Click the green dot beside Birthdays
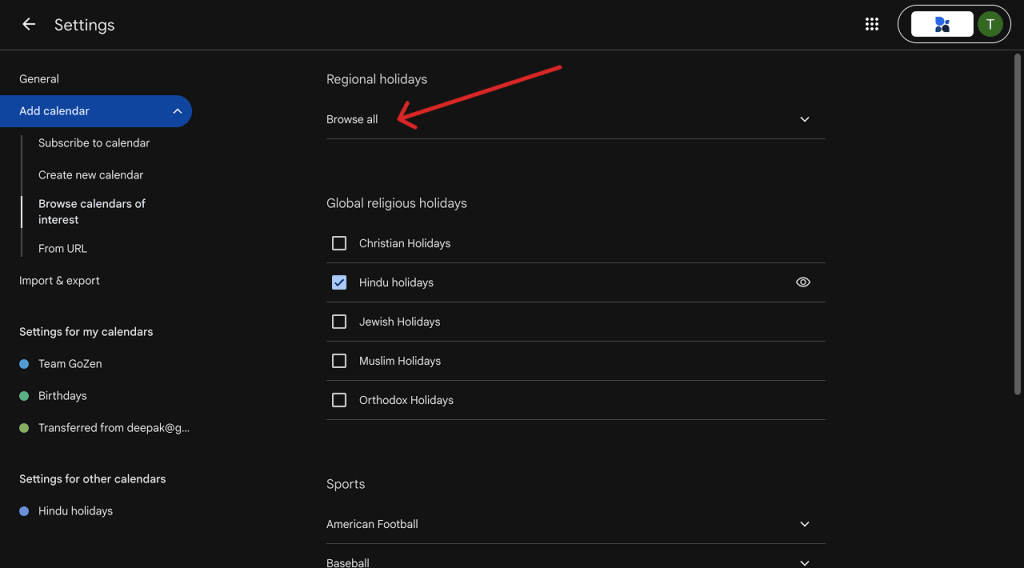 click(x=24, y=396)
